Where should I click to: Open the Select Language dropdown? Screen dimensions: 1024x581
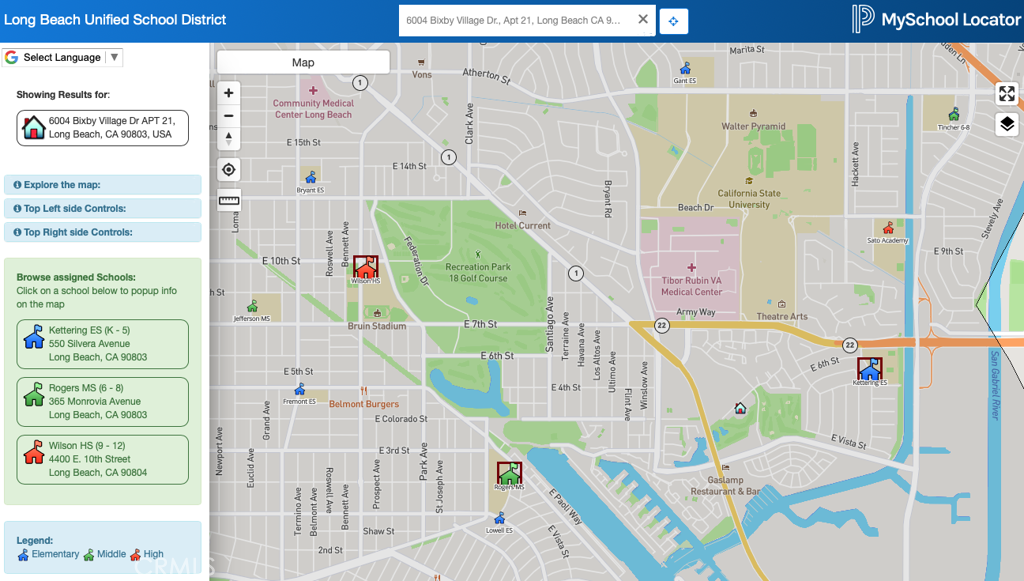click(62, 57)
